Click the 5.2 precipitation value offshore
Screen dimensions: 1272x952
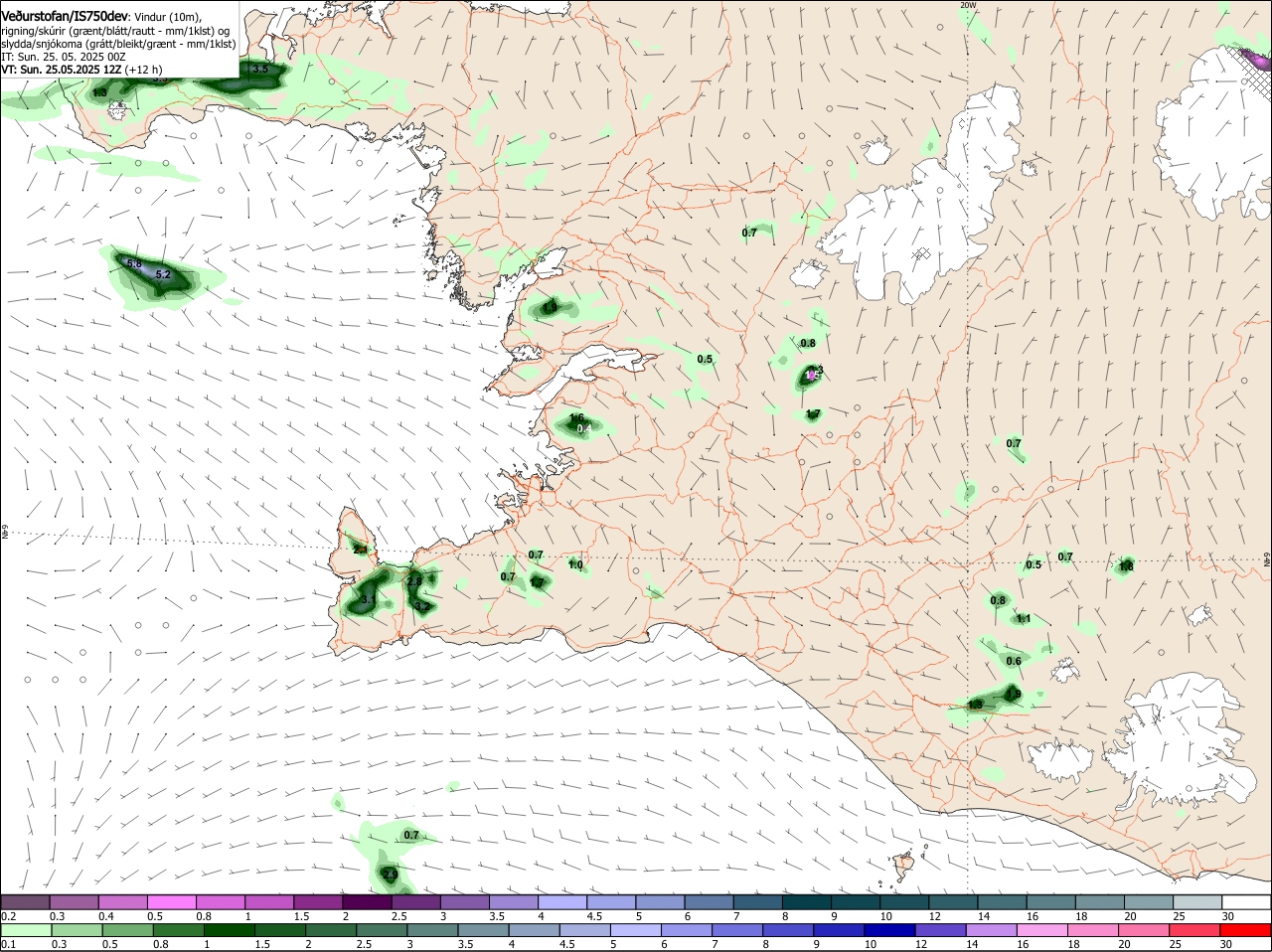[x=164, y=274]
